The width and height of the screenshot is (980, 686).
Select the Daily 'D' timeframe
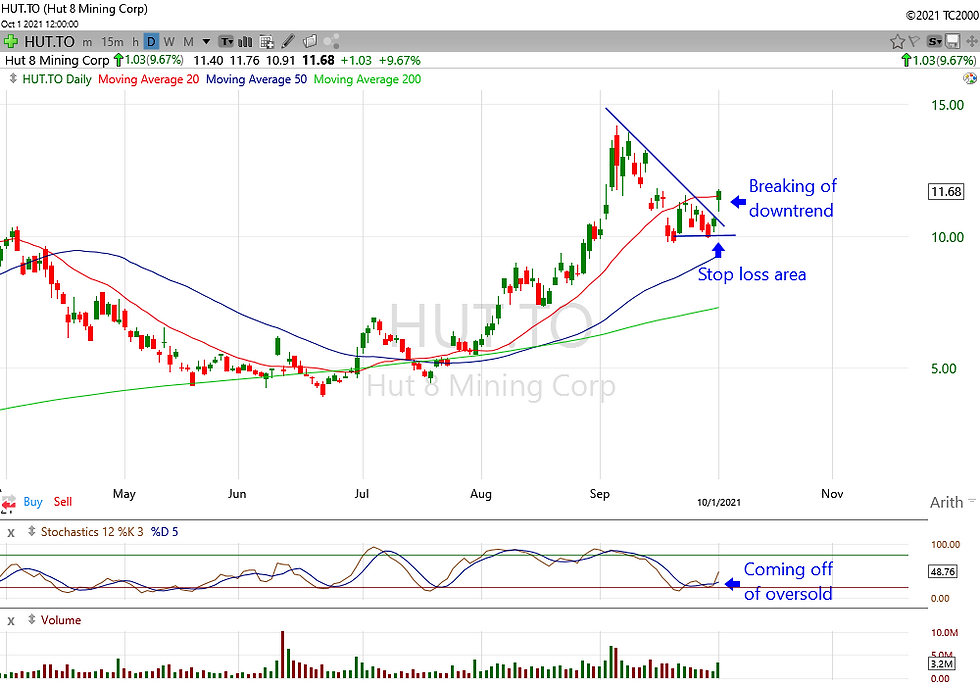tap(151, 42)
